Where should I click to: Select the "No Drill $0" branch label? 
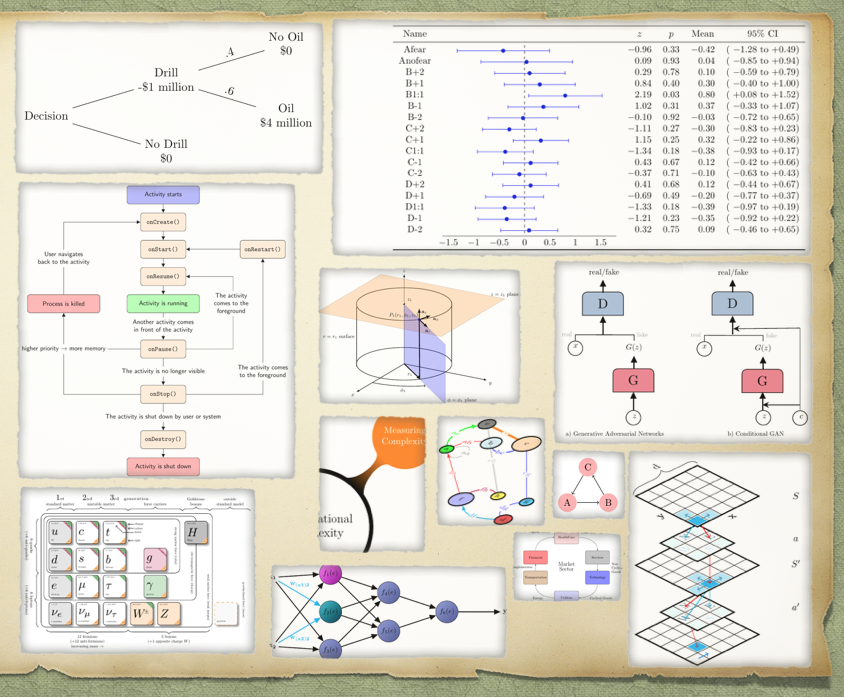click(x=166, y=151)
